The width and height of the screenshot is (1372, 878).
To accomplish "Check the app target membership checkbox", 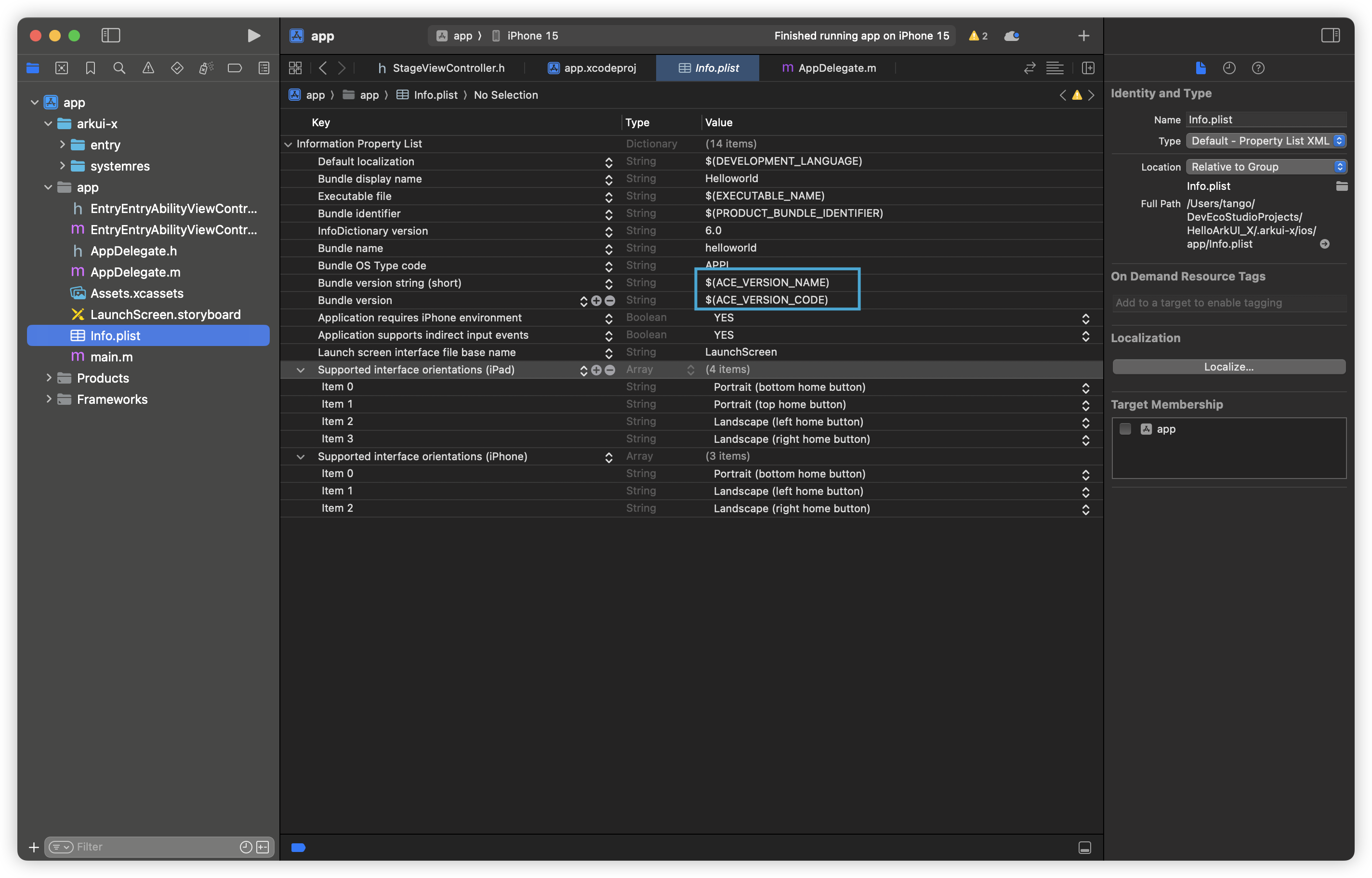I will [1125, 429].
